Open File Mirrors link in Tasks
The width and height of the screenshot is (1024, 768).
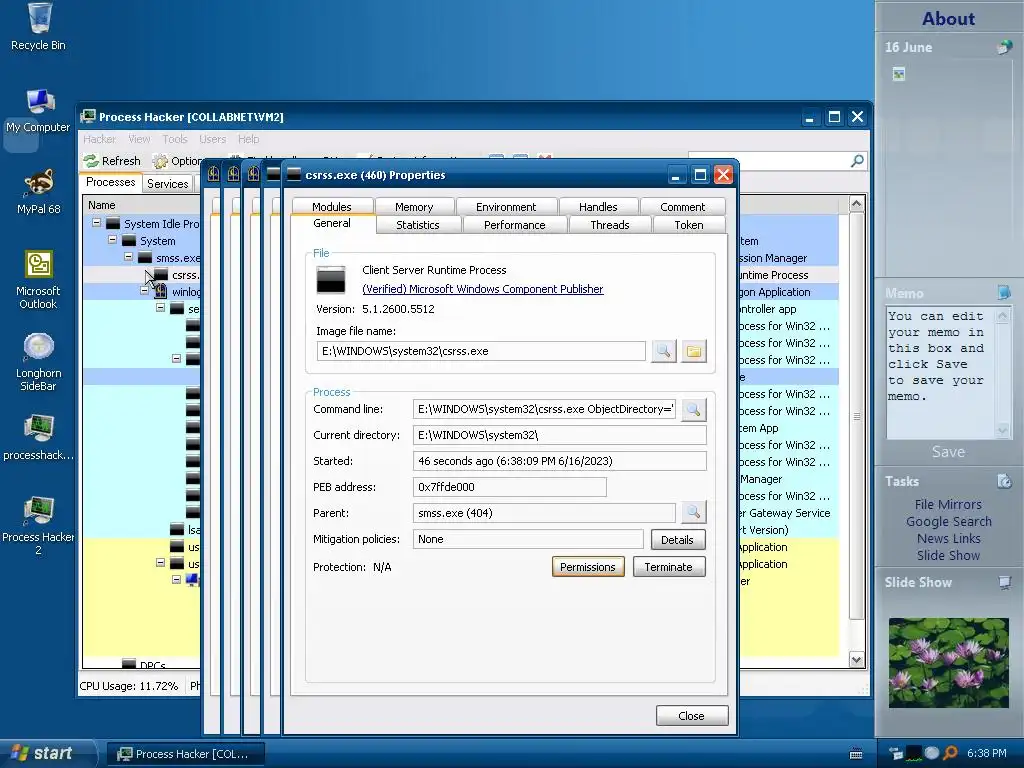coord(948,504)
